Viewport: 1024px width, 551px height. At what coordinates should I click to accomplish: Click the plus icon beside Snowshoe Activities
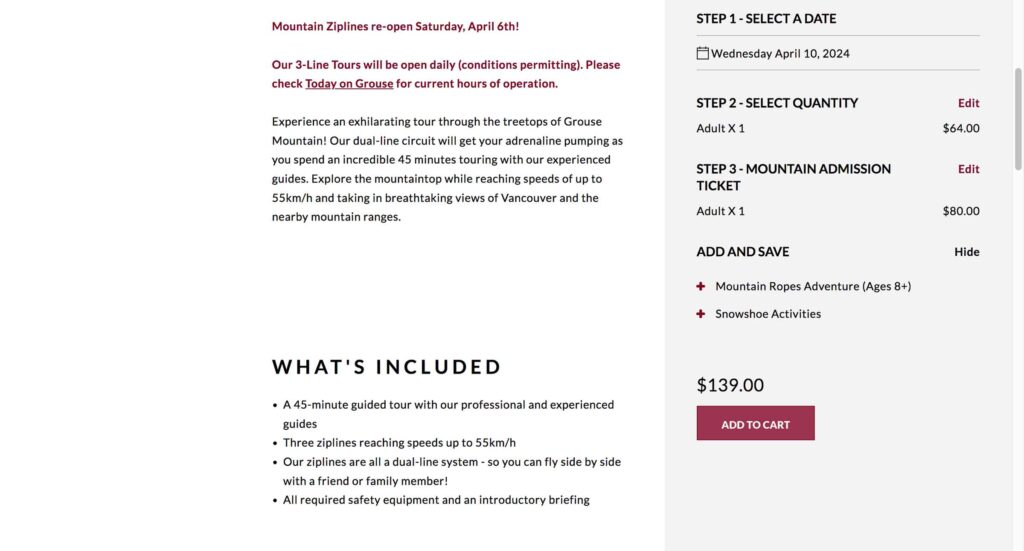click(701, 314)
